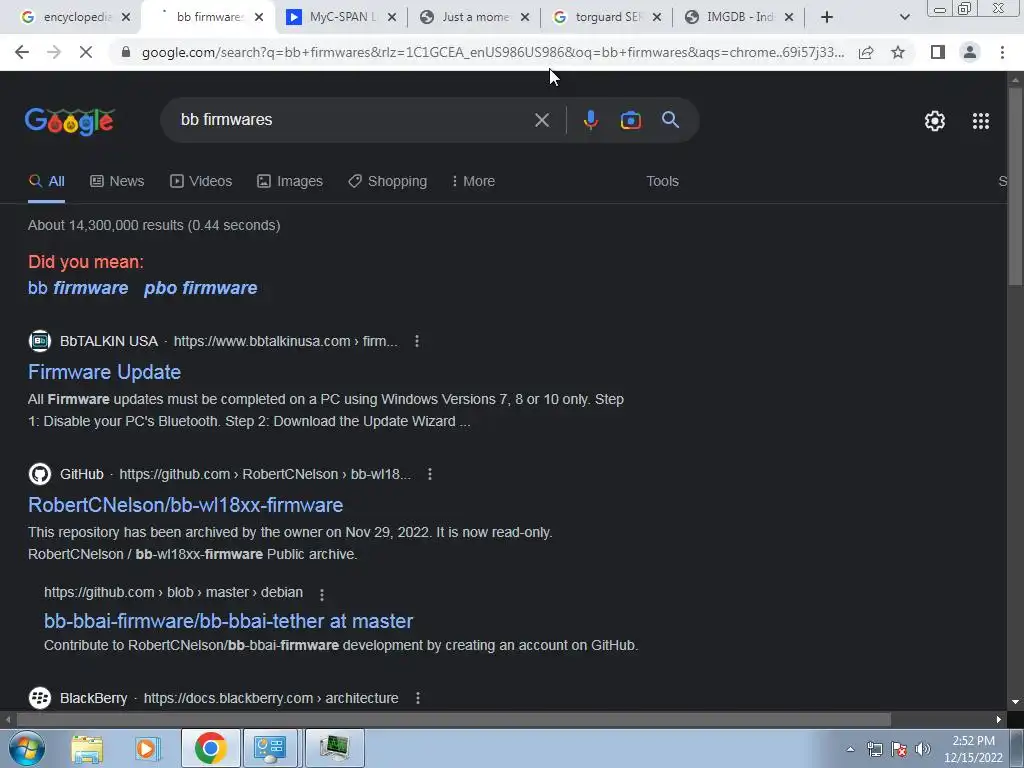Screen dimensions: 1024x768
Task: Select the All results filter
Action: coord(46,181)
